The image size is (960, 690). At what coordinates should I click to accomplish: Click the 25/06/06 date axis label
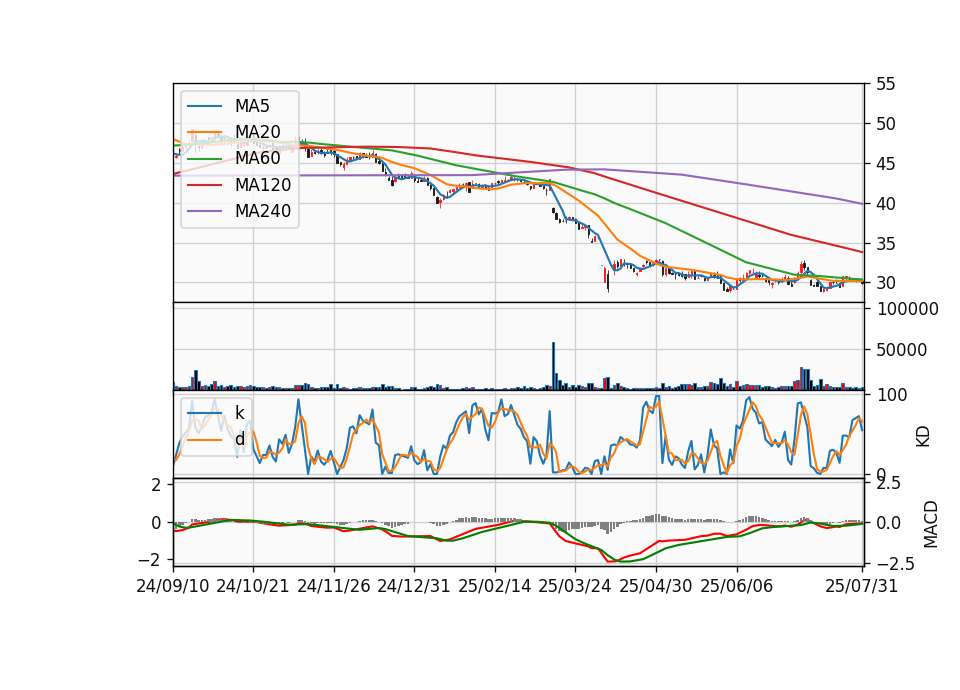tap(737, 586)
